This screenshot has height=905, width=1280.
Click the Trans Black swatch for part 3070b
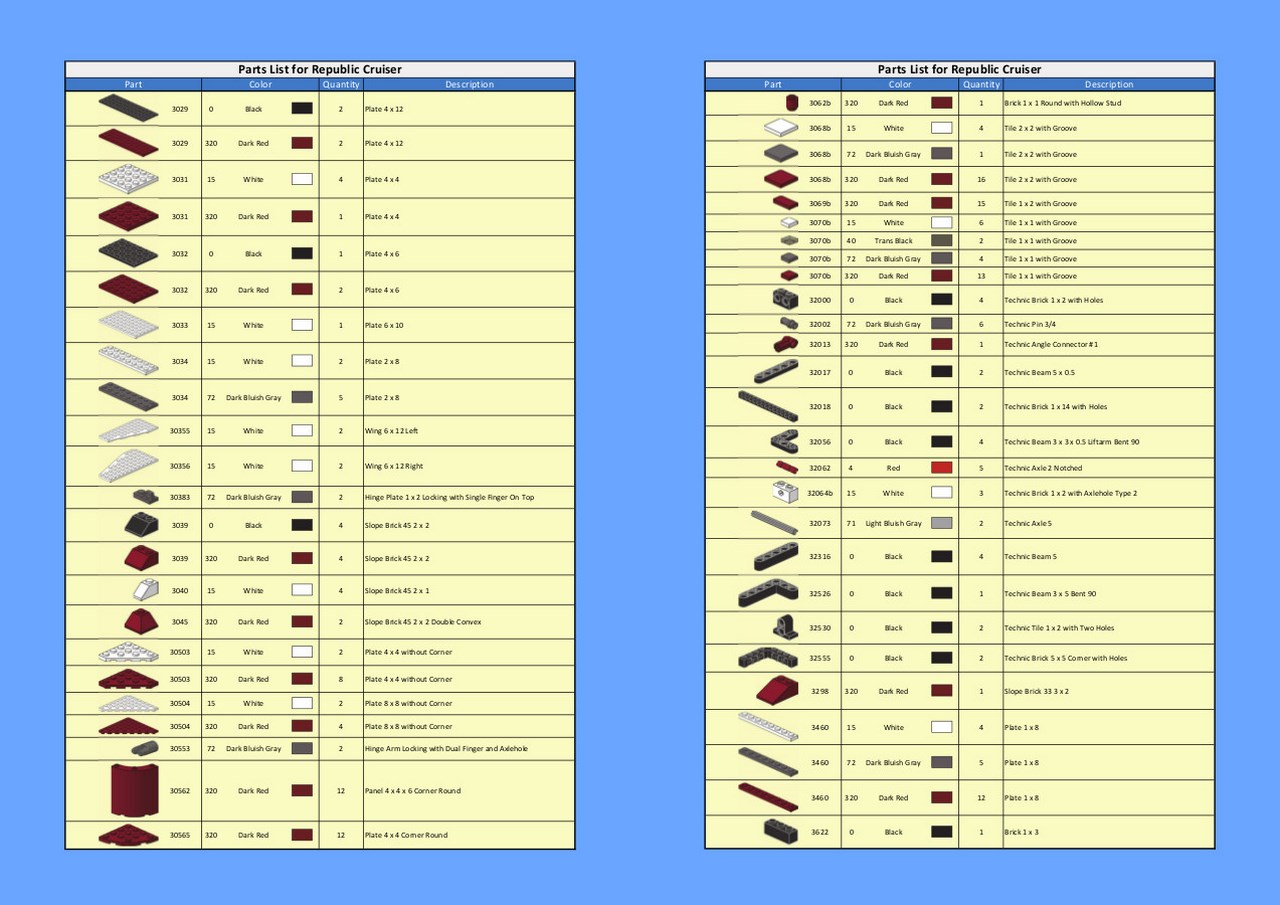pos(941,240)
